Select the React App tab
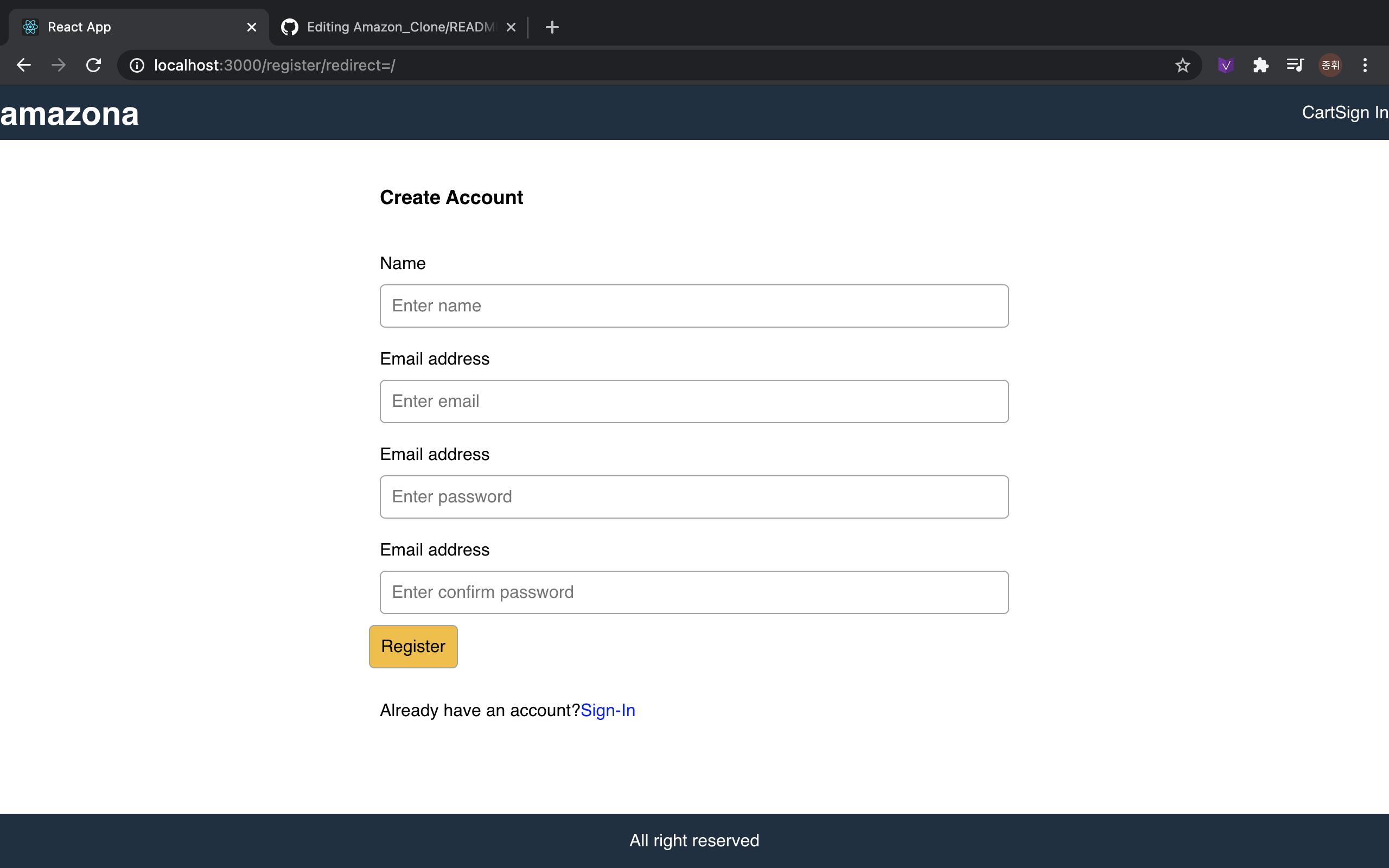Screen dimensions: 1389x868 [138, 27]
